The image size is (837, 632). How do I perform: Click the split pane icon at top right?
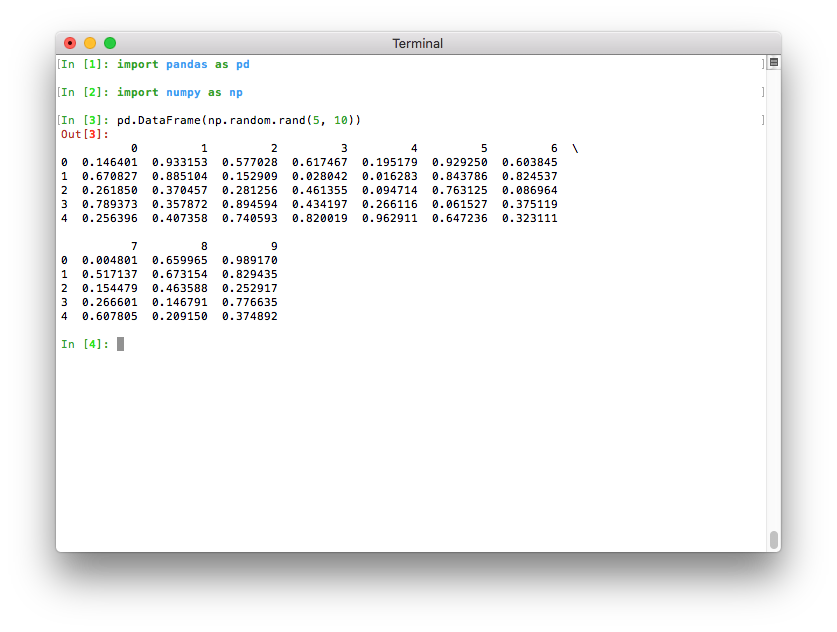773,63
